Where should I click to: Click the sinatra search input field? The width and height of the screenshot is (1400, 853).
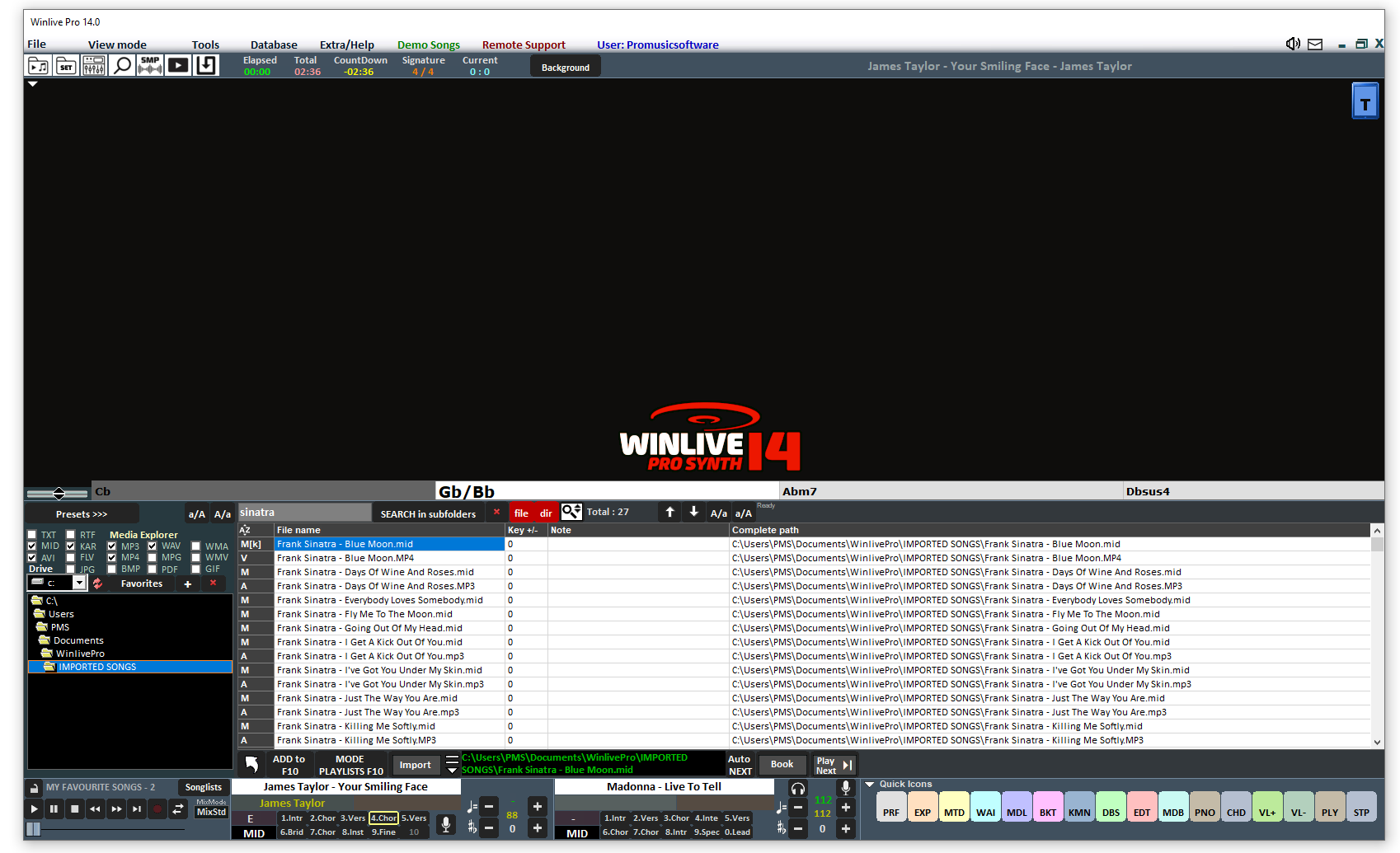click(303, 512)
